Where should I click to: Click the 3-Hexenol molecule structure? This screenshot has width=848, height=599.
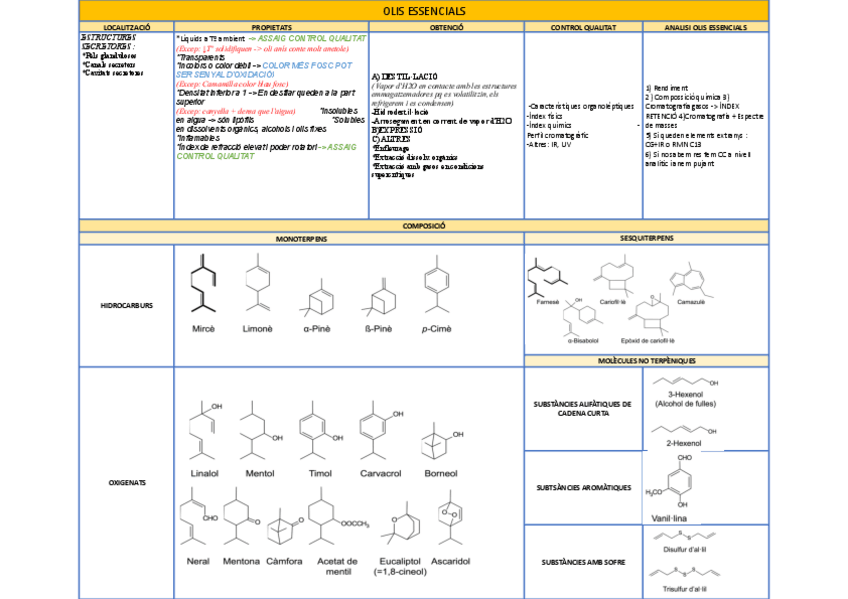click(685, 382)
